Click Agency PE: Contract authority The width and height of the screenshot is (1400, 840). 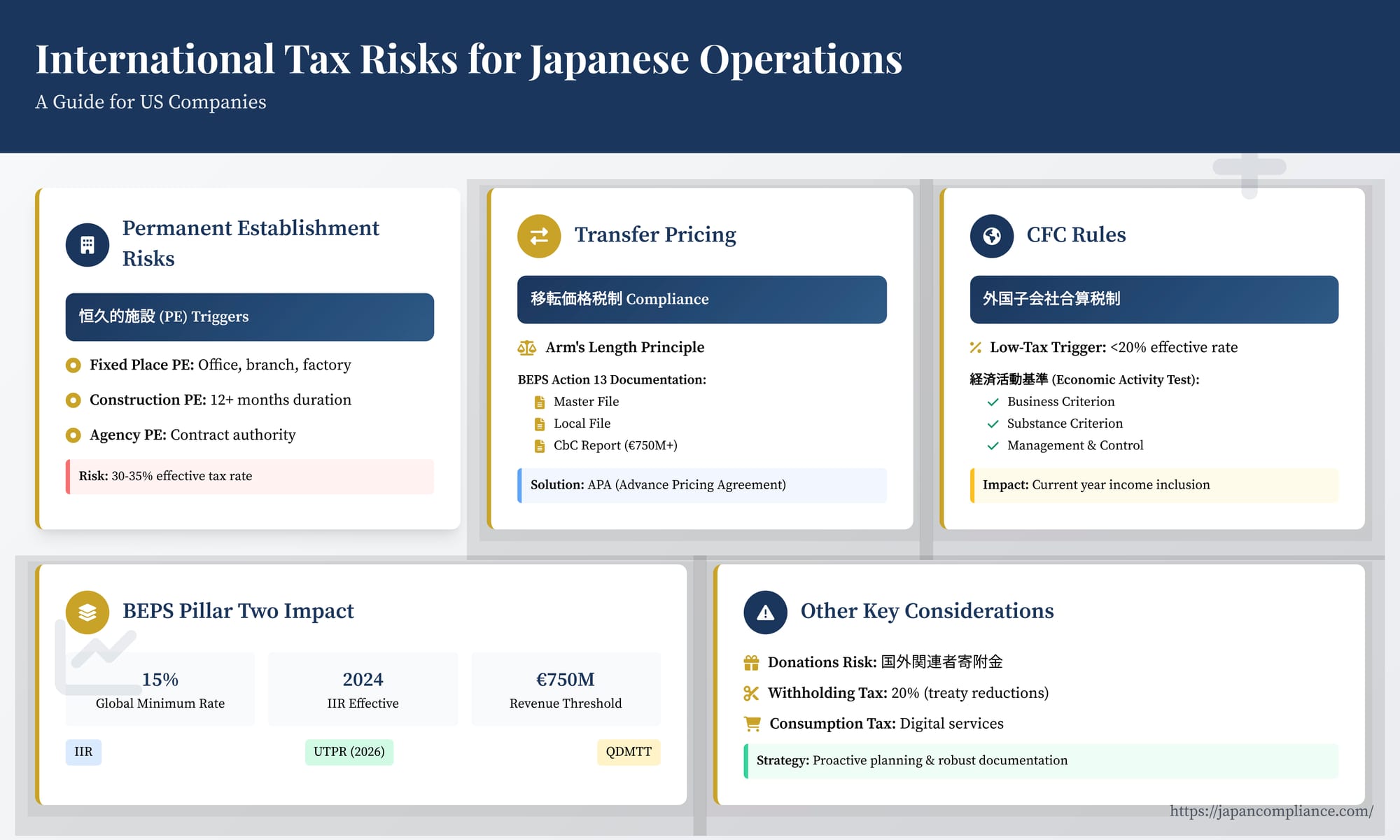click(192, 435)
